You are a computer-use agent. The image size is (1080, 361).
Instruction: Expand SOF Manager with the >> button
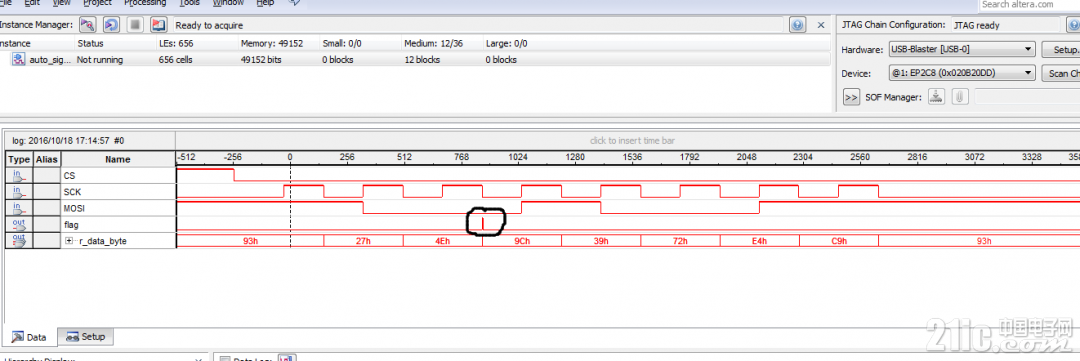pos(851,96)
